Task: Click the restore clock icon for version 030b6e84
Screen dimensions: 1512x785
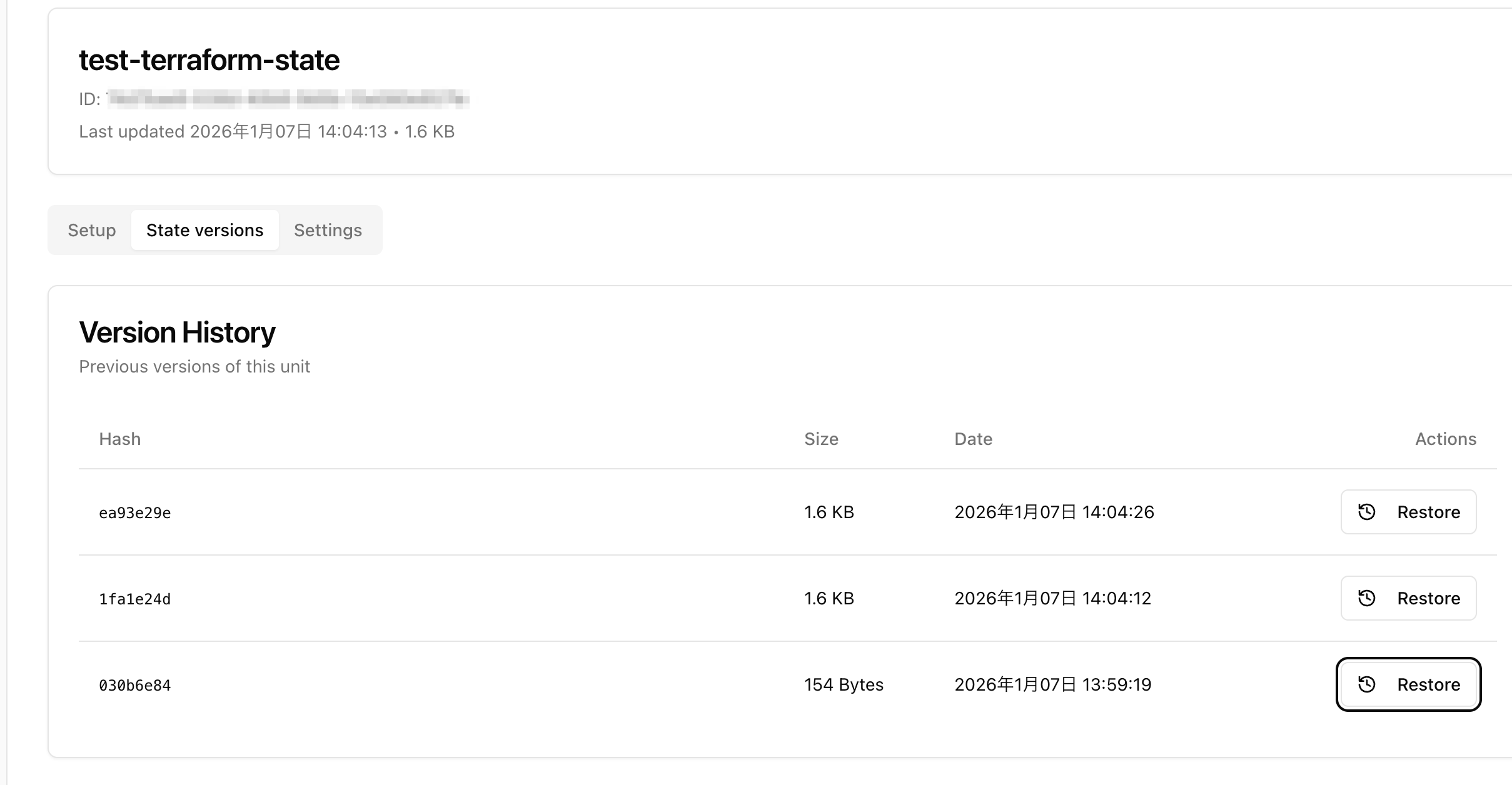Action: click(1367, 684)
